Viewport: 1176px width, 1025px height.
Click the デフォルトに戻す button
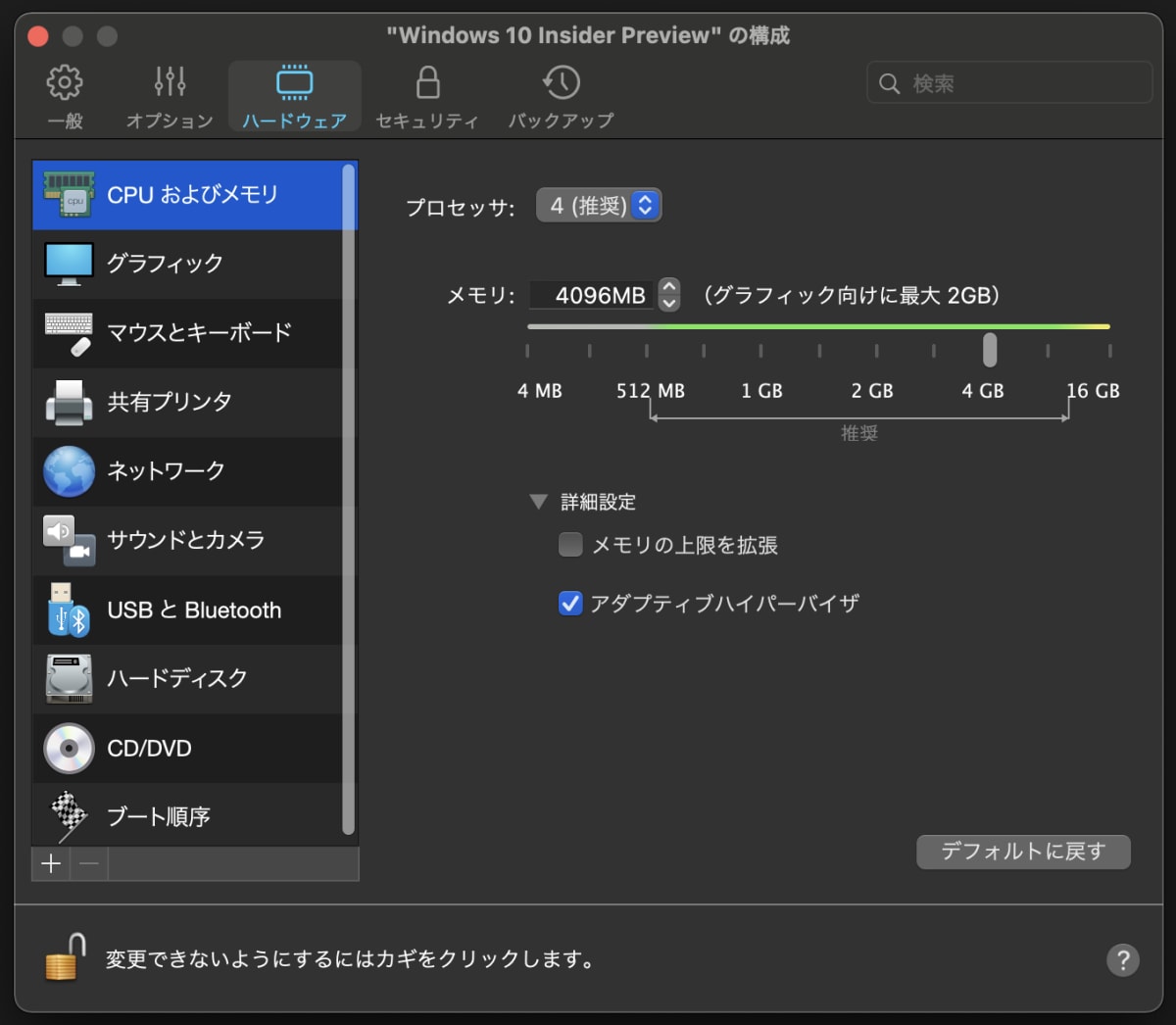point(1023,852)
